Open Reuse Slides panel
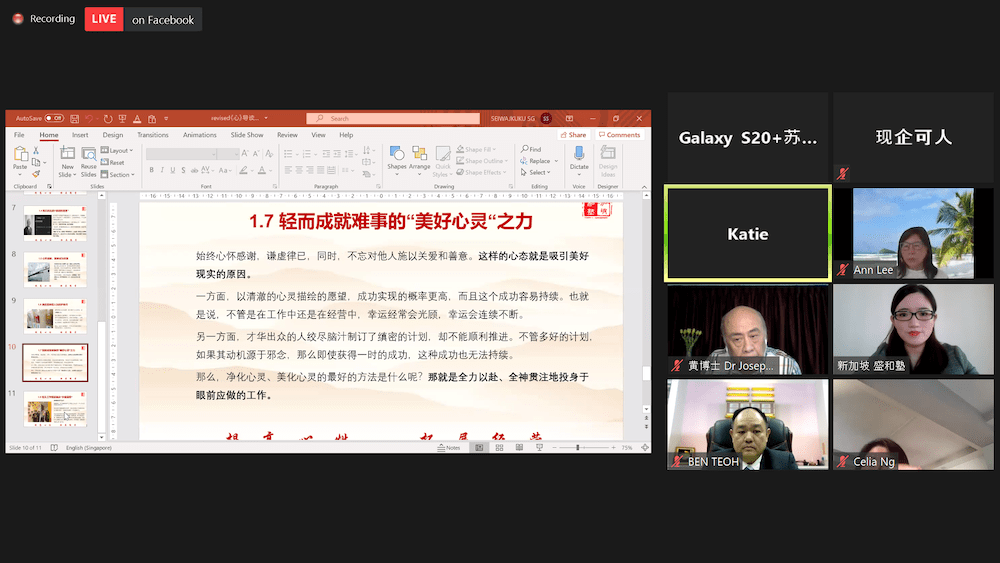Screen dimensions: 1000x563 (x=90, y=158)
